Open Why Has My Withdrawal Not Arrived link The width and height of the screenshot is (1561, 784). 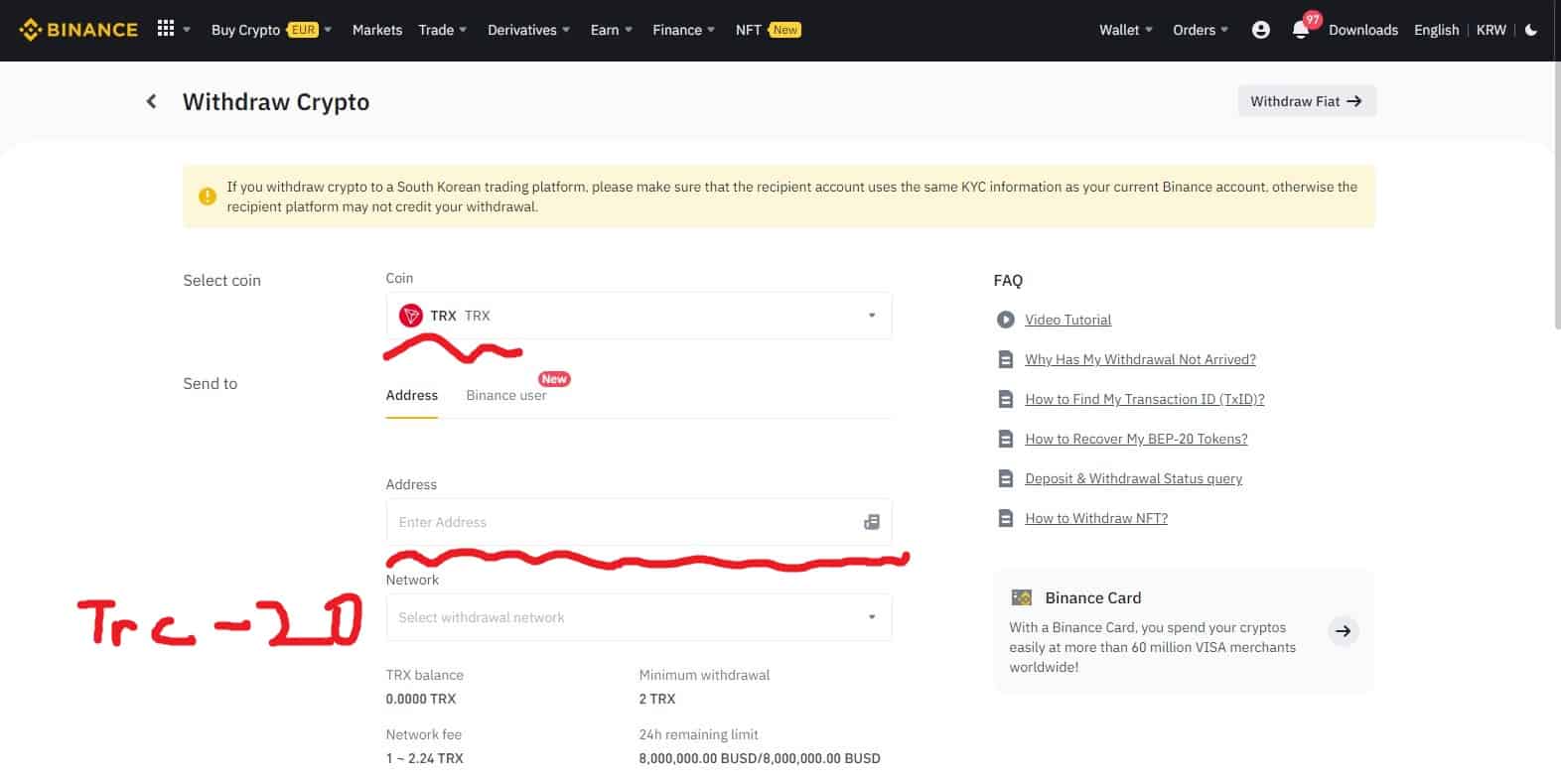1140,359
